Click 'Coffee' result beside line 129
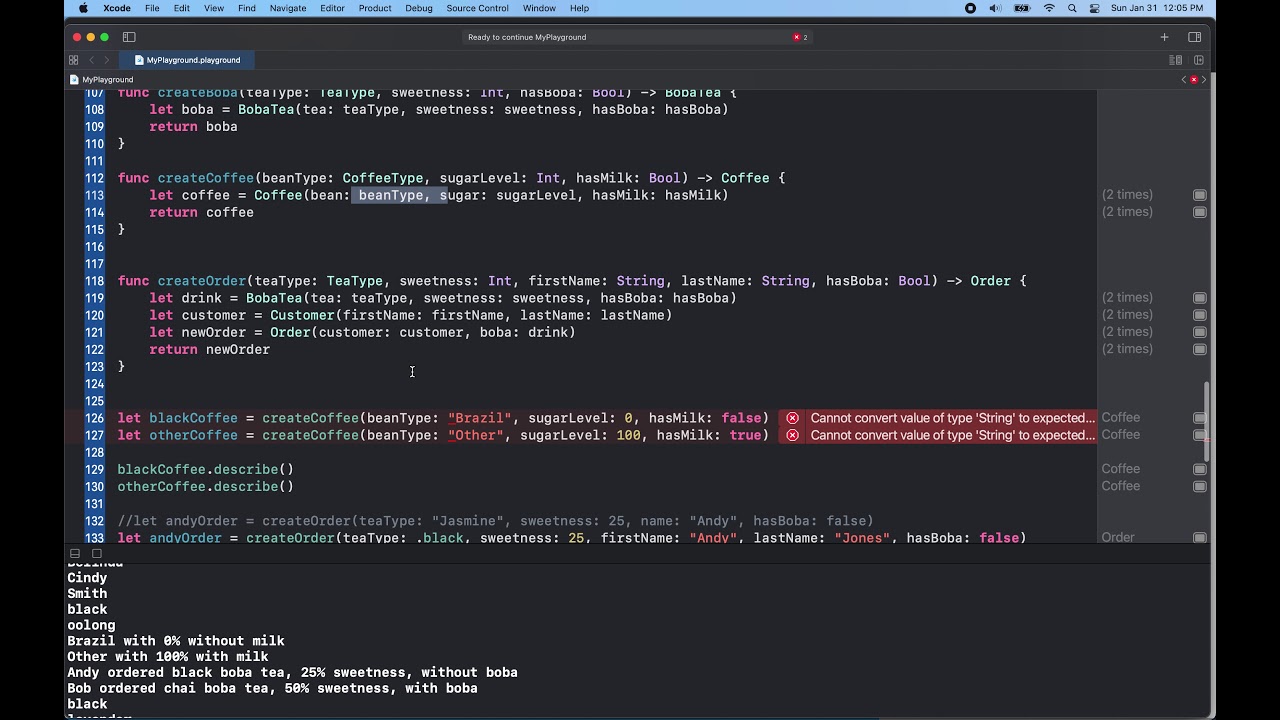This screenshot has height=720, width=1280. pos(1120,469)
